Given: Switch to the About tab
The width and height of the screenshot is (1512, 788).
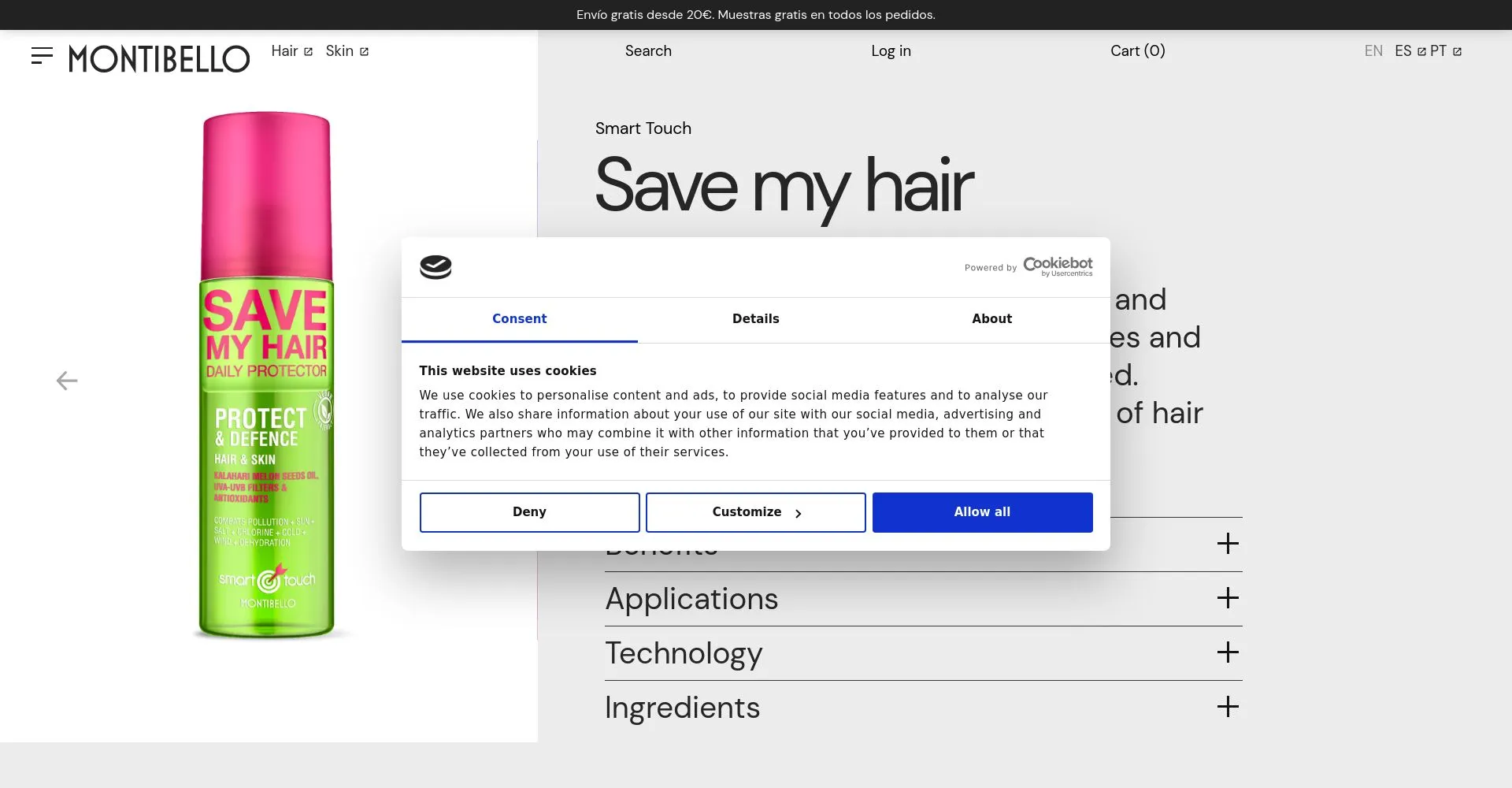Looking at the screenshot, I should tap(992, 319).
